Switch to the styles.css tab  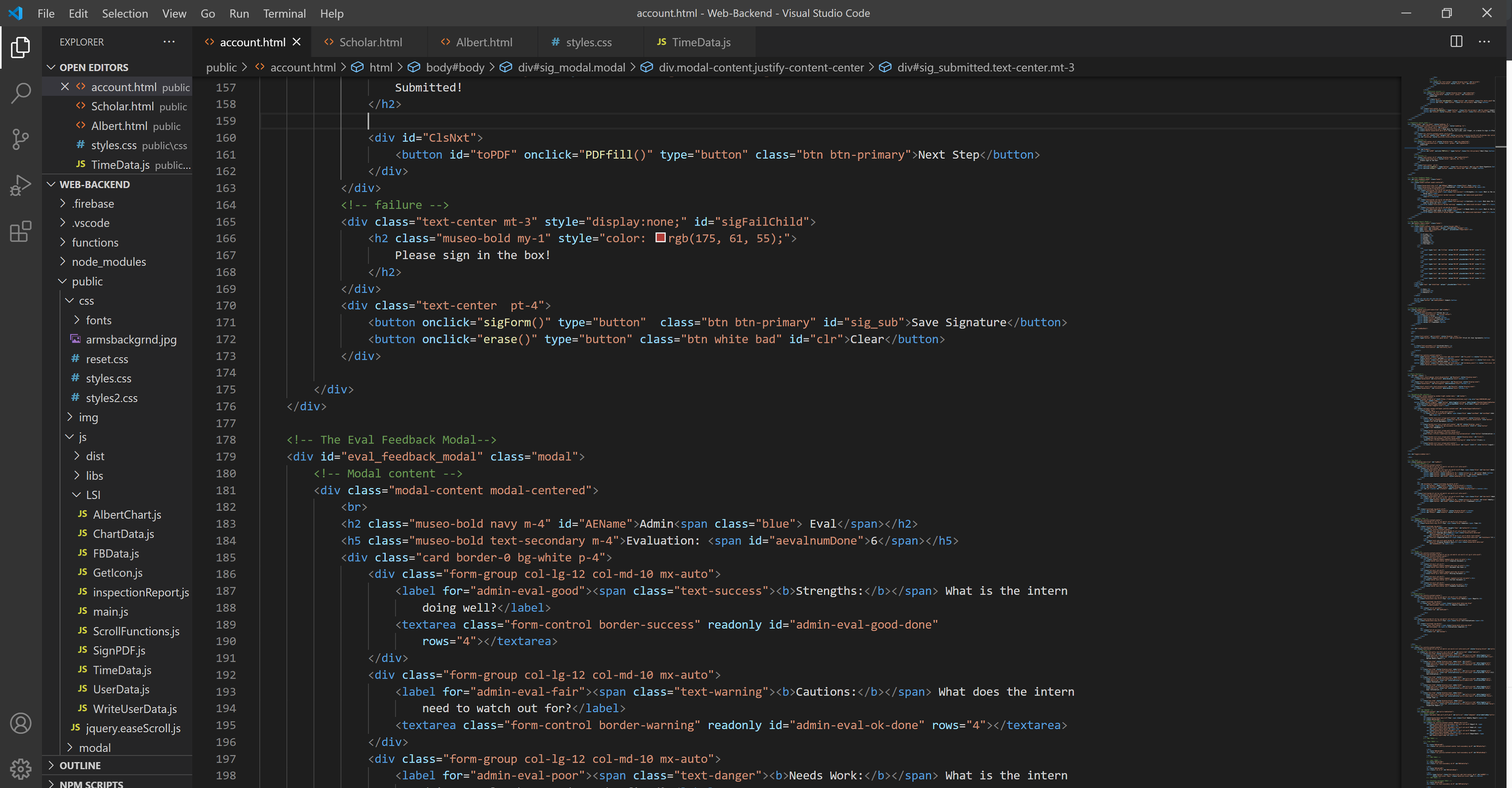[588, 42]
